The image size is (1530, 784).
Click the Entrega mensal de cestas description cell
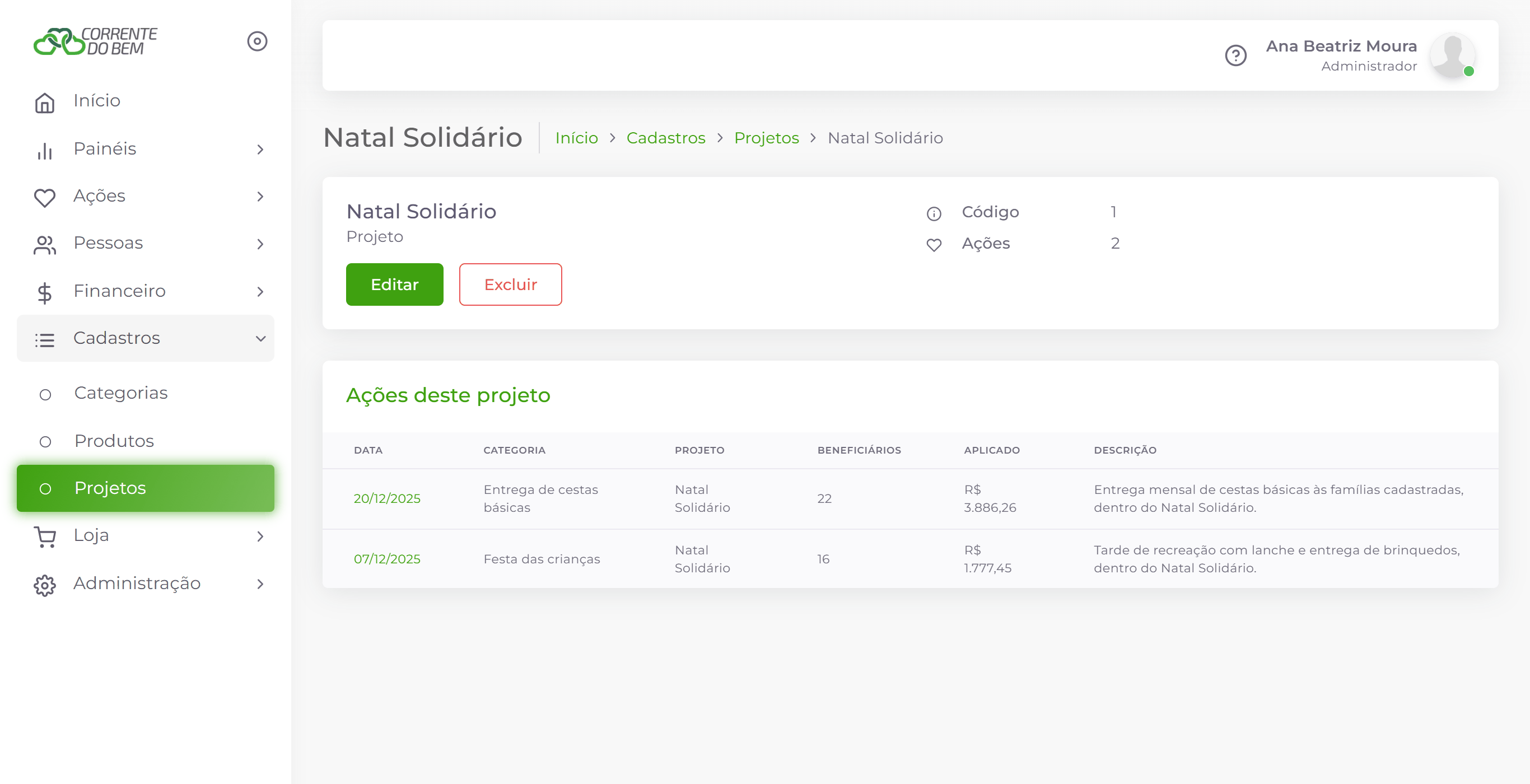point(1278,499)
